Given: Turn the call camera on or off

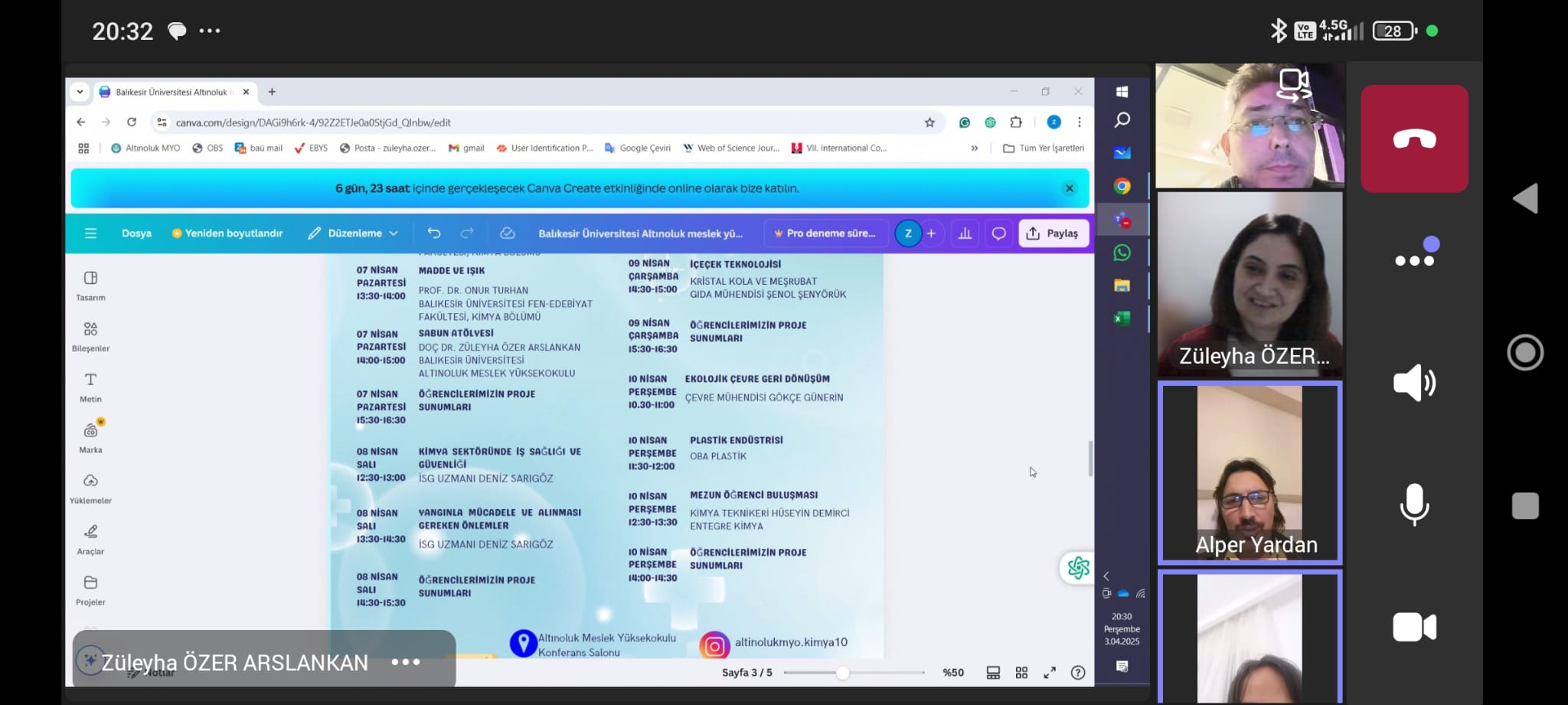Looking at the screenshot, I should coord(1414,628).
